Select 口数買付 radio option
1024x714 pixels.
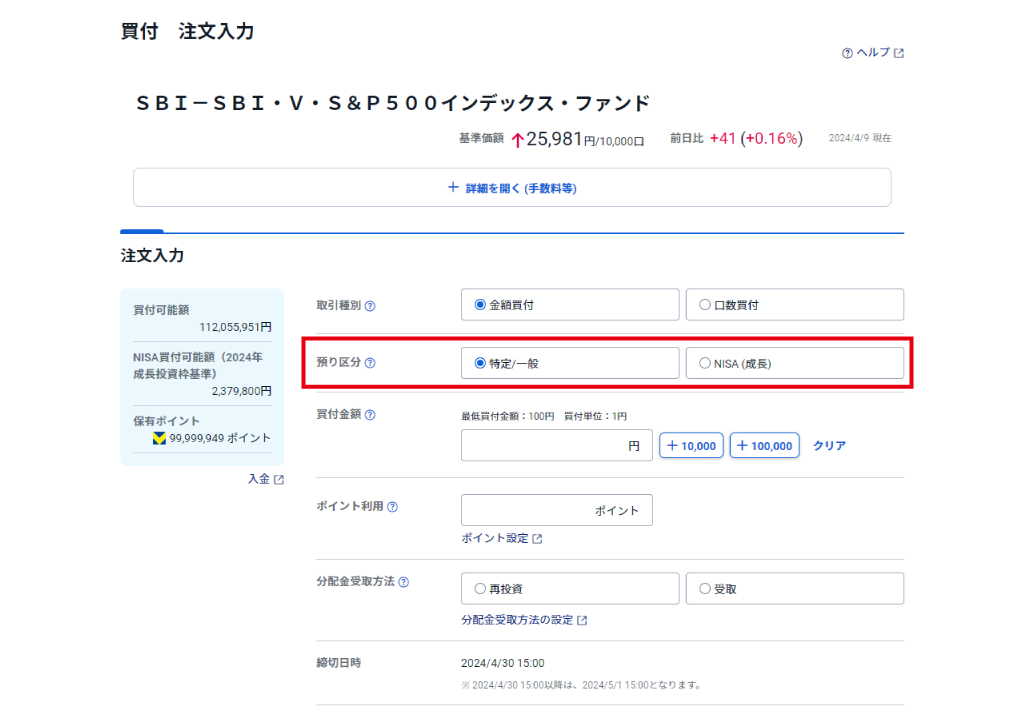tap(795, 305)
